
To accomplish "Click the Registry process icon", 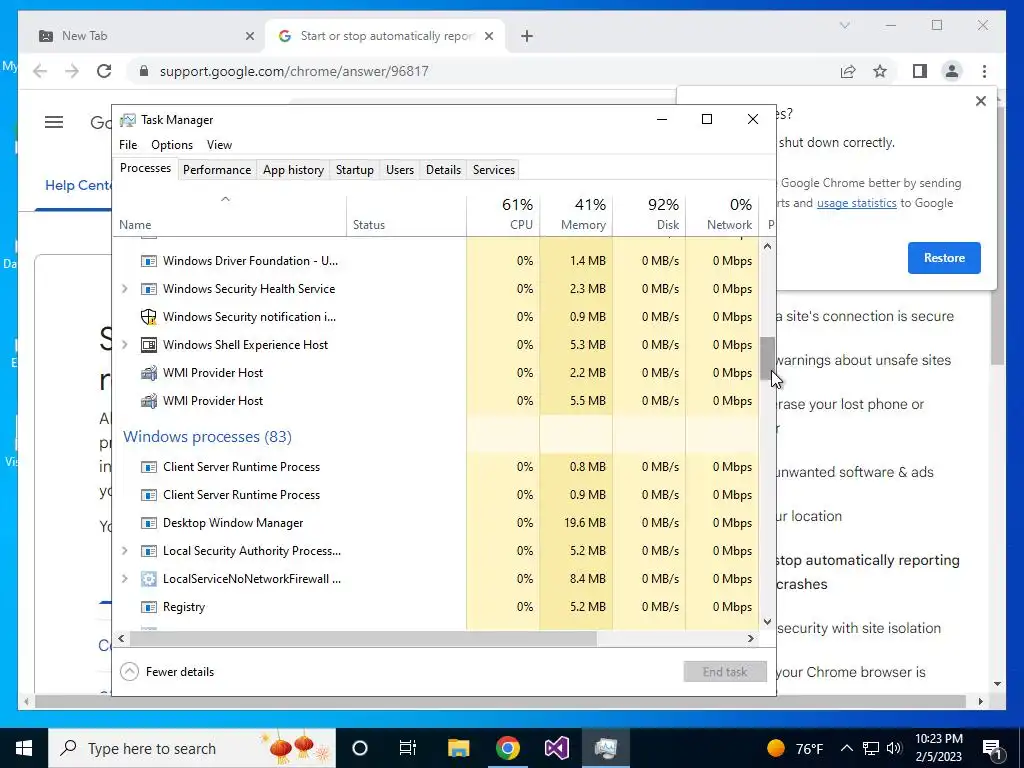I will click(149, 607).
